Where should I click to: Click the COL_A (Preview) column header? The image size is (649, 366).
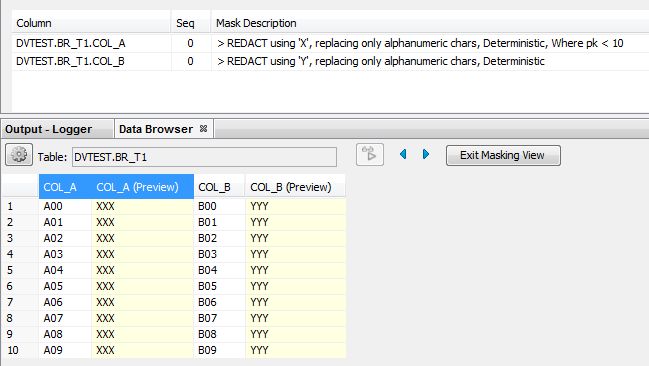click(142, 187)
